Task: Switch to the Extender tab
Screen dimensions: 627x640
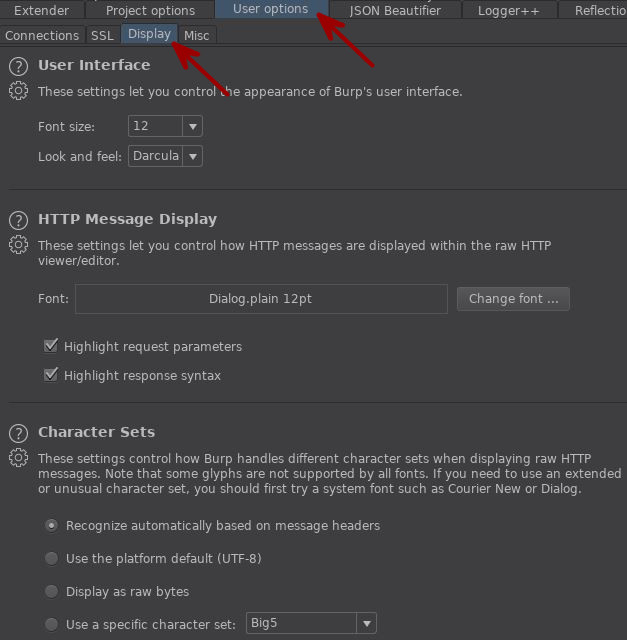Action: (42, 10)
